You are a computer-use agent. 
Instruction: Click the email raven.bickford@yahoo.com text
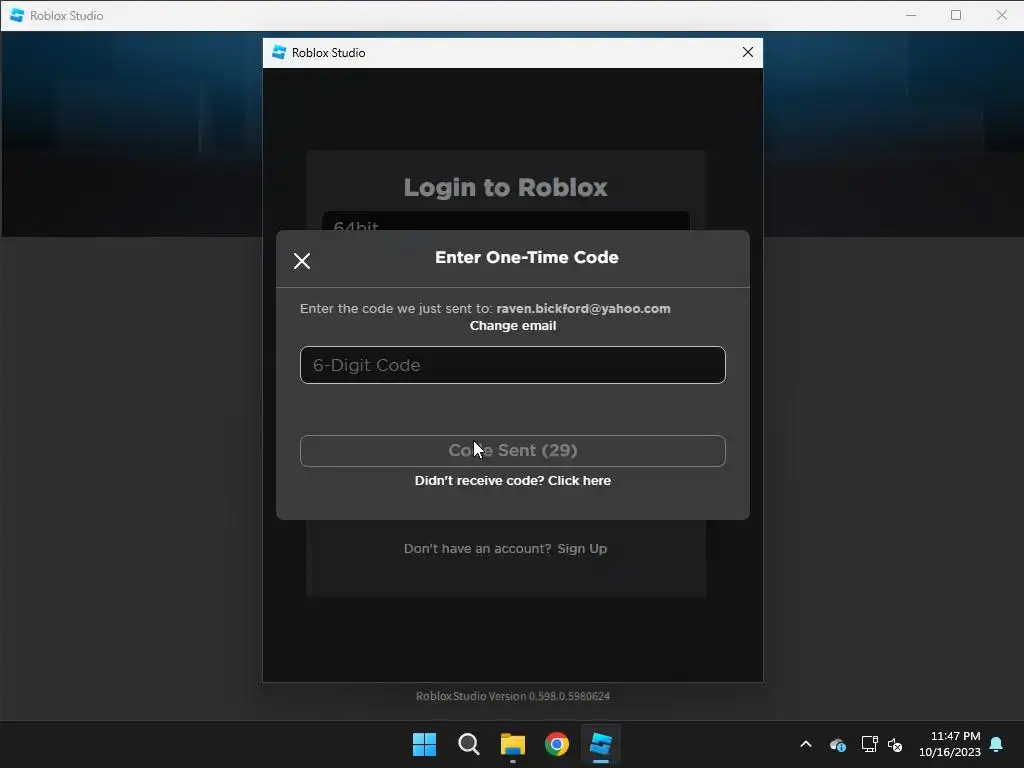[583, 308]
